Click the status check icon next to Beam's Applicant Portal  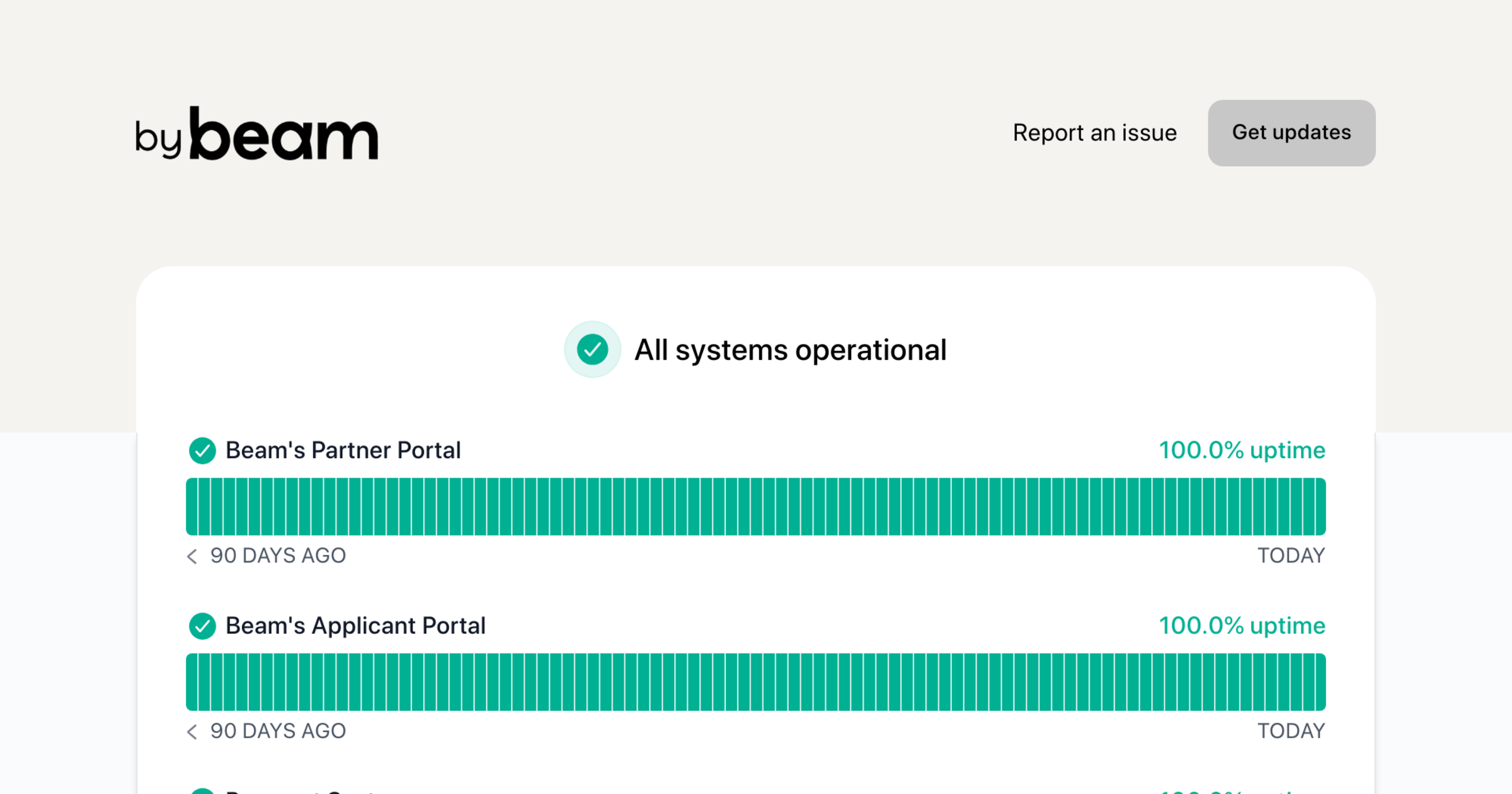click(202, 626)
